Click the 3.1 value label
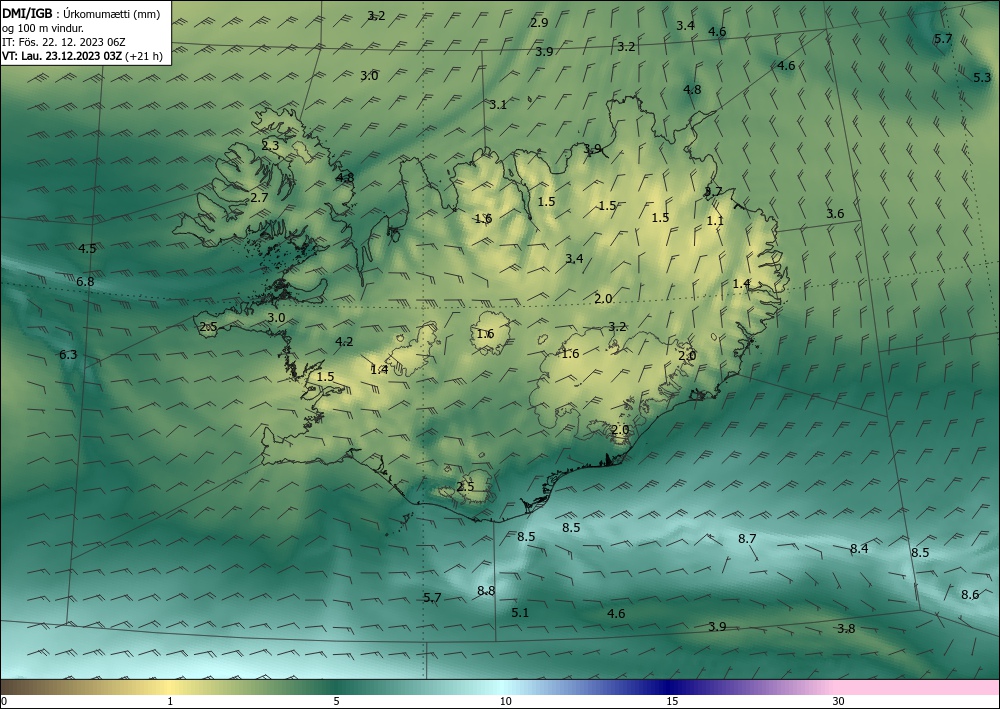Screen dimensions: 1000x709 click(497, 104)
